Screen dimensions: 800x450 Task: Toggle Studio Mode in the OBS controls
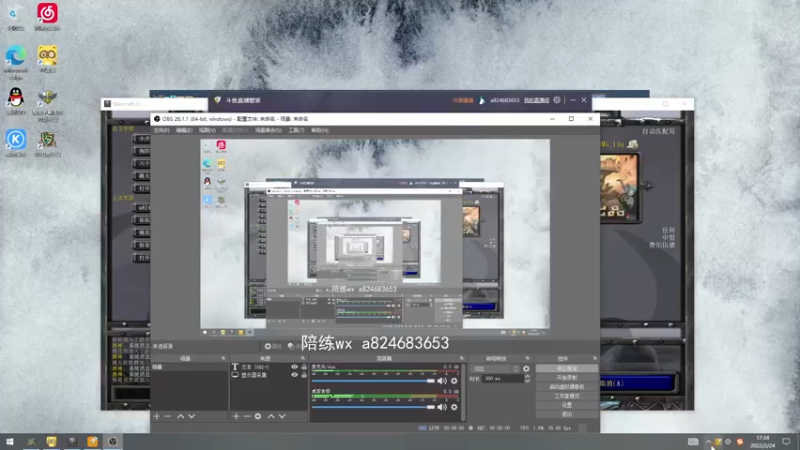(x=567, y=396)
